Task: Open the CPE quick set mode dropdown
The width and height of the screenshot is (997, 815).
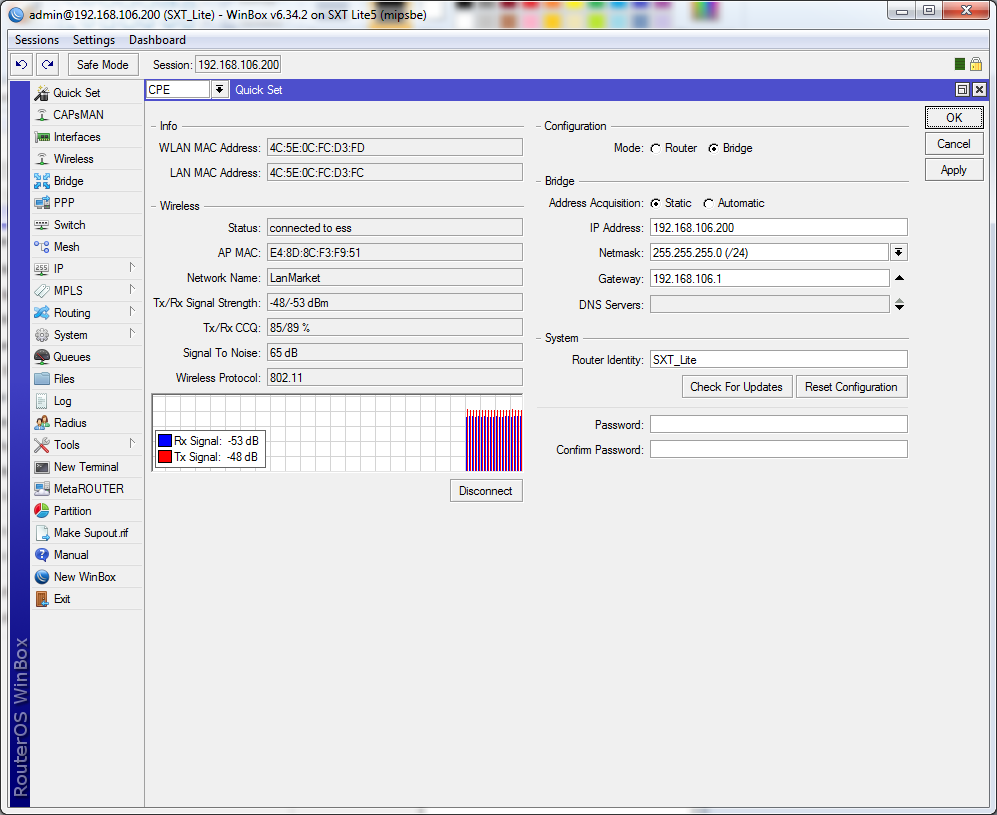Action: 219,90
